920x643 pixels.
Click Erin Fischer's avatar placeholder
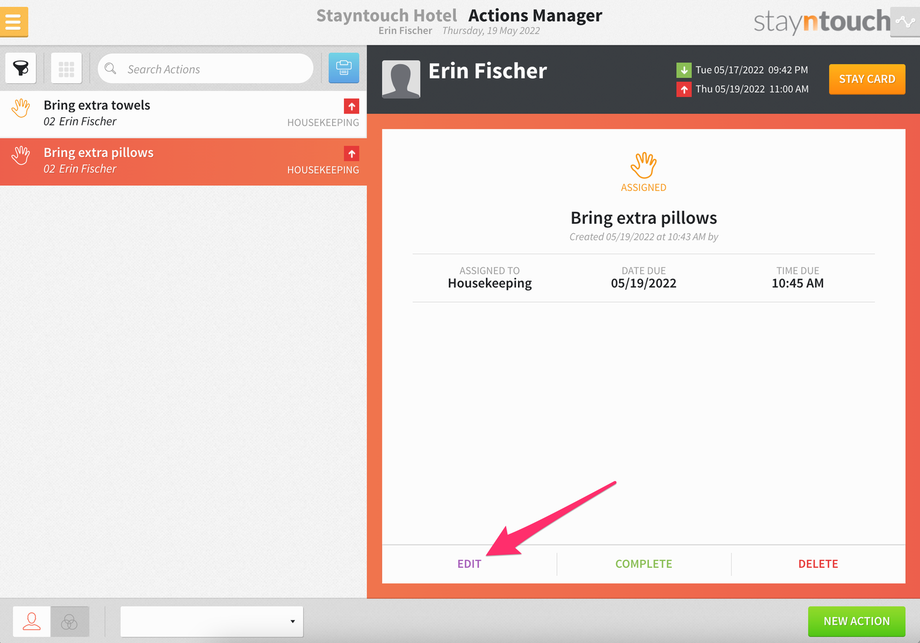click(x=401, y=79)
